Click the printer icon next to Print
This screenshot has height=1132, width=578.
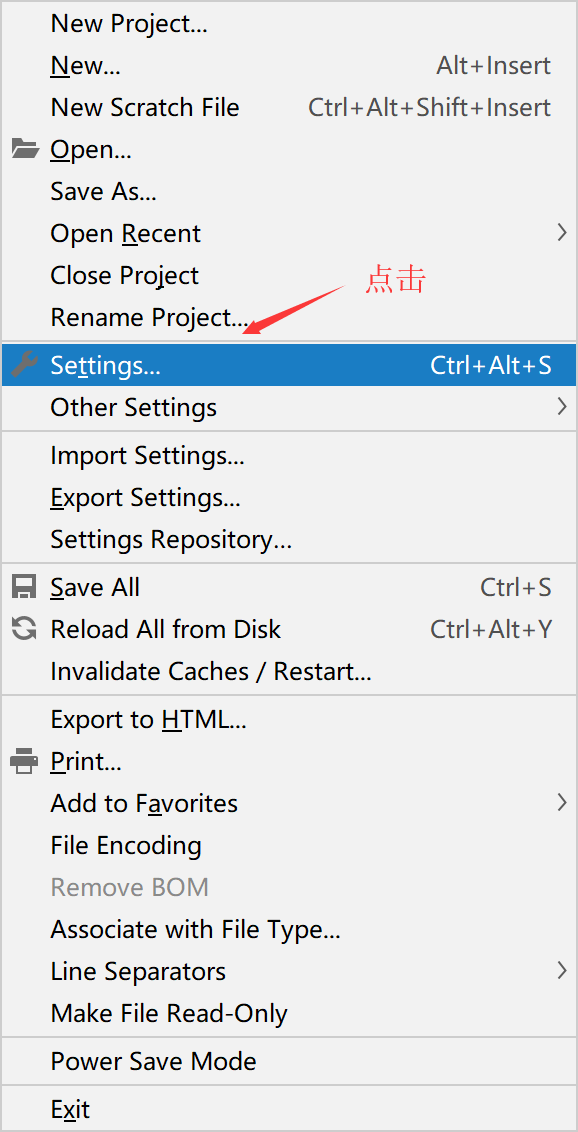[x=24, y=760]
